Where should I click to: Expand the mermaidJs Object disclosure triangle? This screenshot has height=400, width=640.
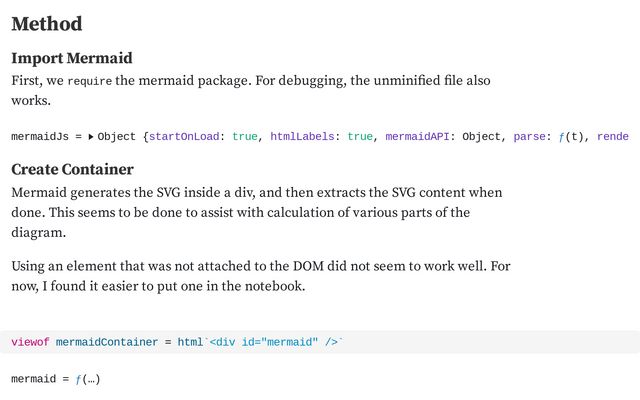(91, 137)
